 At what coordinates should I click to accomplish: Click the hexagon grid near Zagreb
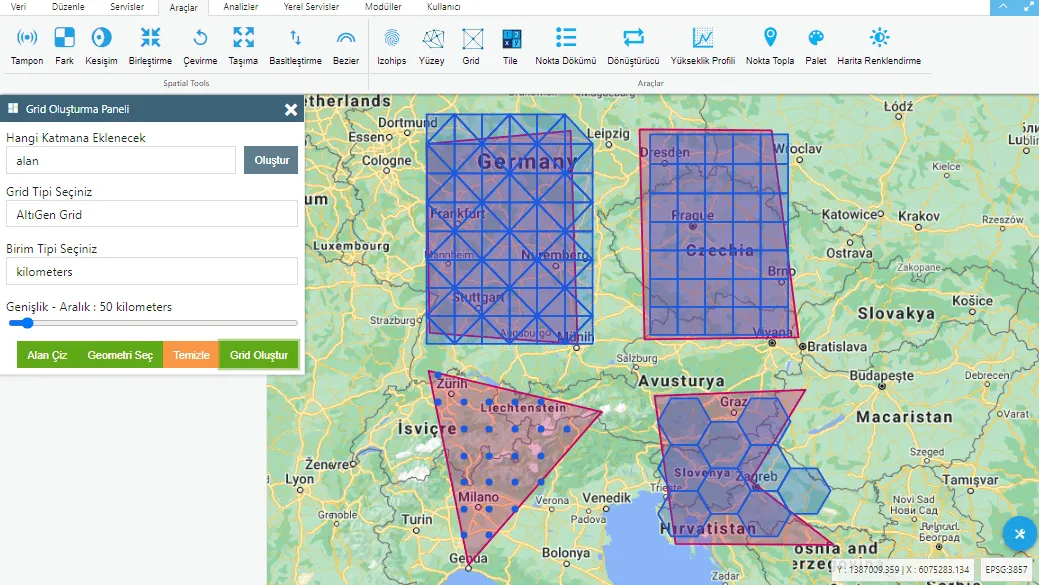point(742,467)
